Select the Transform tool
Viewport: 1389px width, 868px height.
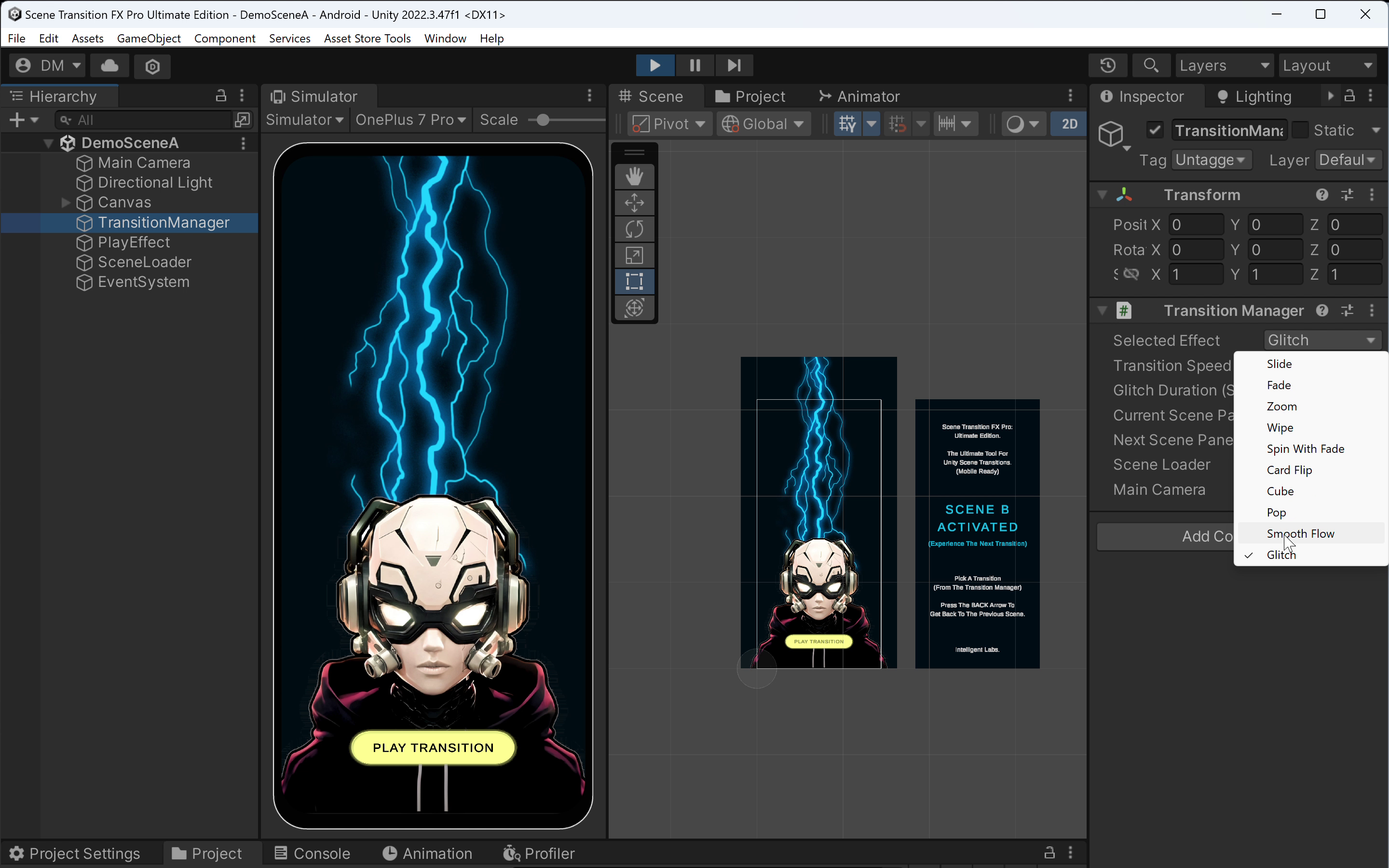[x=634, y=308]
